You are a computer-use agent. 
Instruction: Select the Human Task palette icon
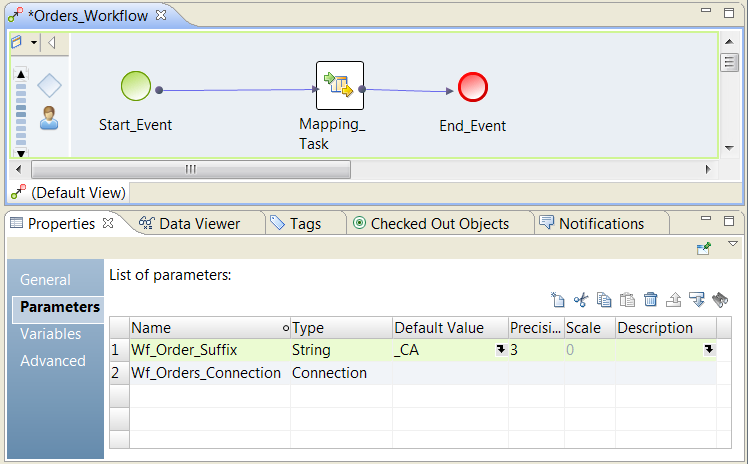[x=48, y=118]
